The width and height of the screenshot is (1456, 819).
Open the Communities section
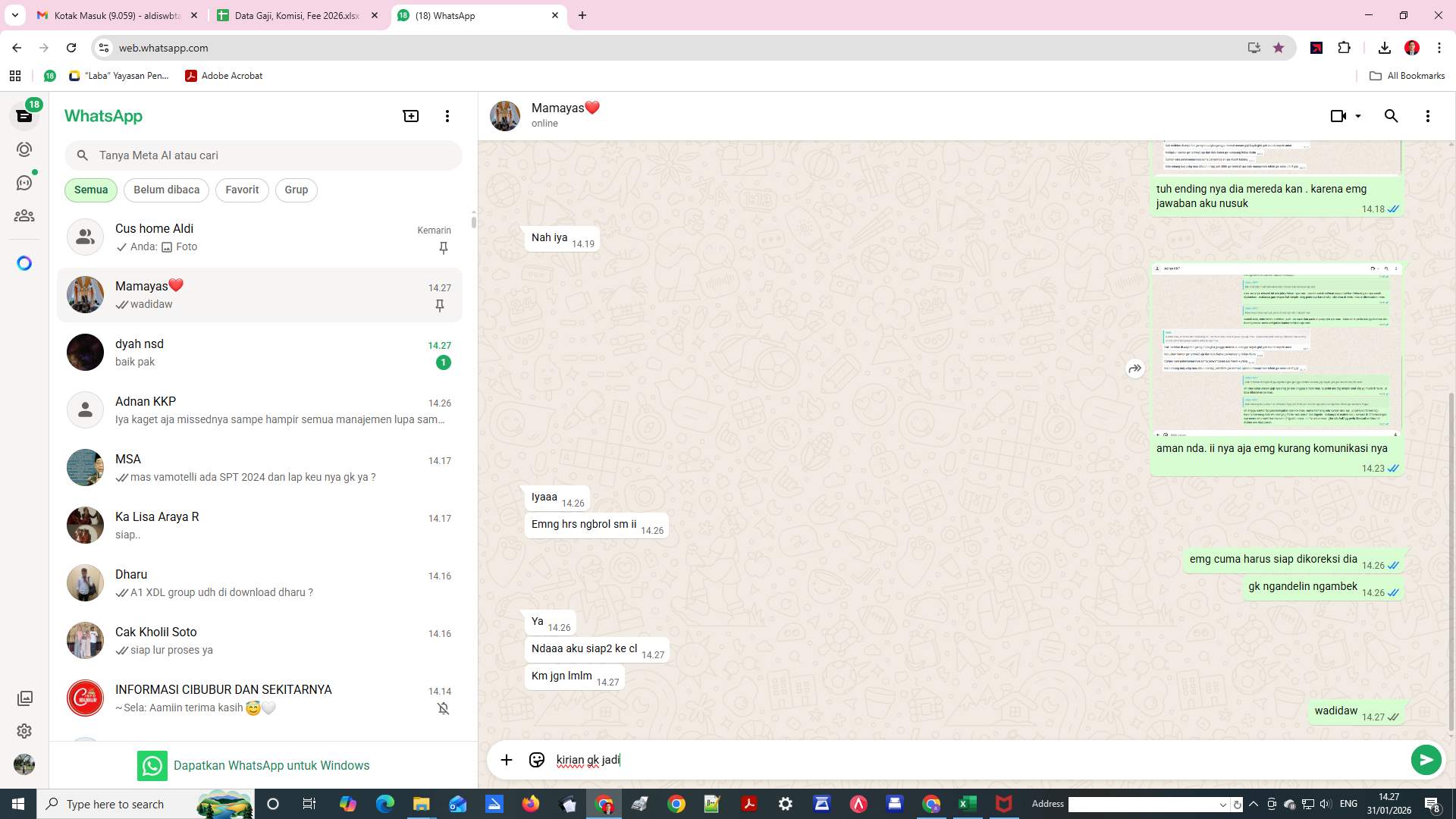pos(25,215)
